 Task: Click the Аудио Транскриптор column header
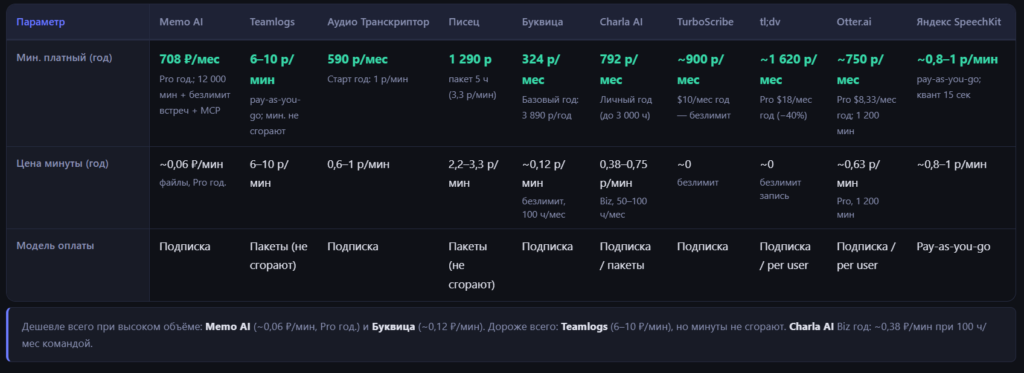point(378,22)
